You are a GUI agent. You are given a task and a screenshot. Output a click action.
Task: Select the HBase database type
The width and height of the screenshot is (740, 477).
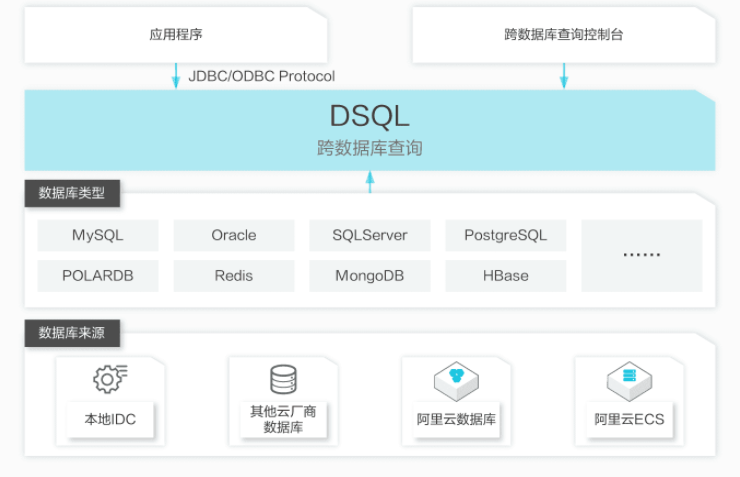[505, 276]
